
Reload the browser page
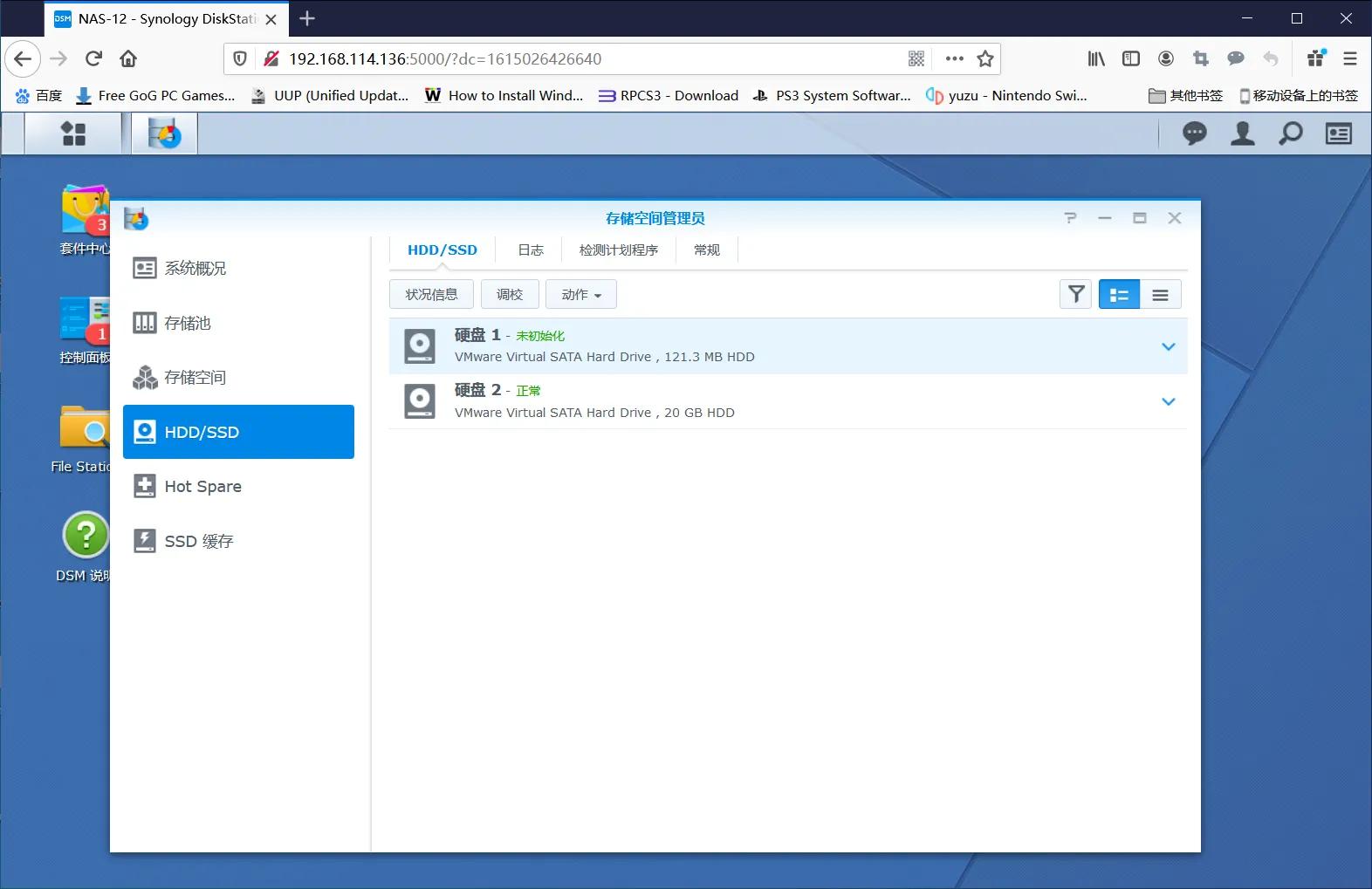[93, 58]
